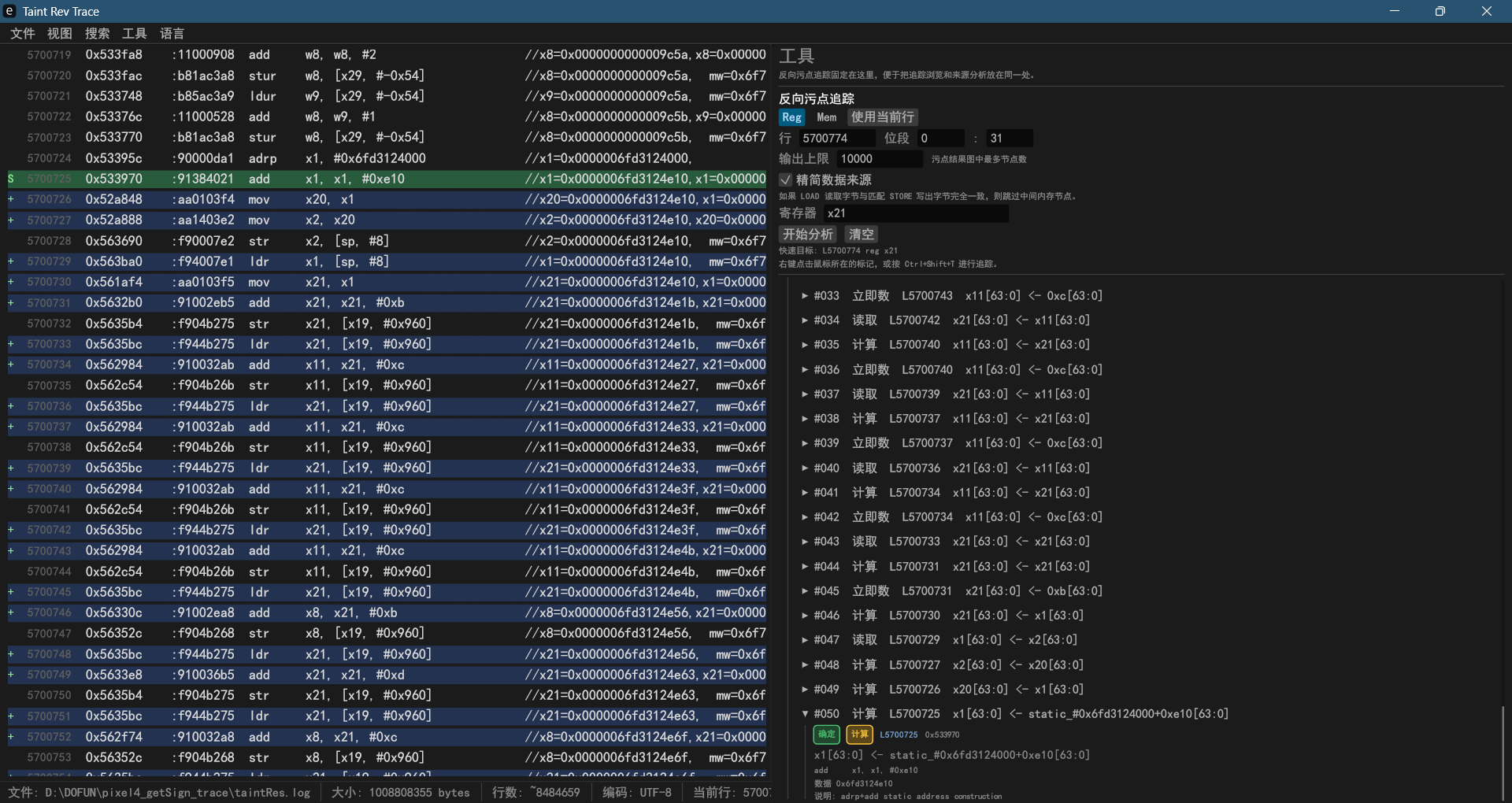Click address 0x533970 in node #050 details

(x=942, y=735)
